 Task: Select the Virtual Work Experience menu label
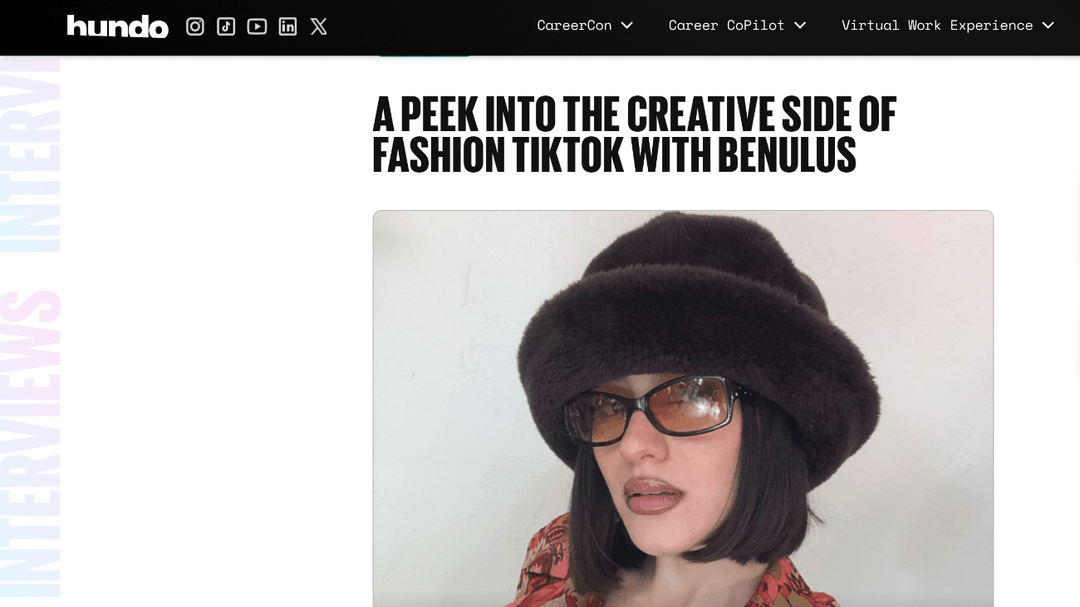pyautogui.click(x=937, y=26)
